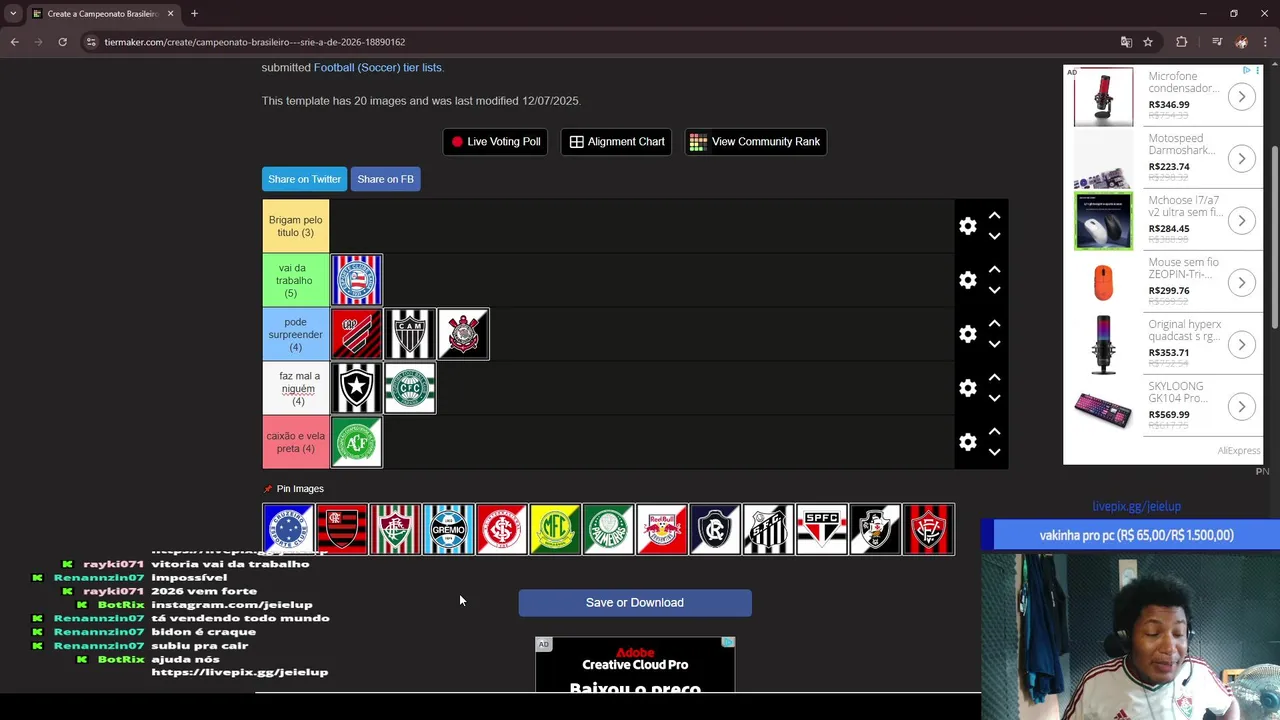Move 'Brigam pelo titulo' tier down arrow

(x=994, y=237)
